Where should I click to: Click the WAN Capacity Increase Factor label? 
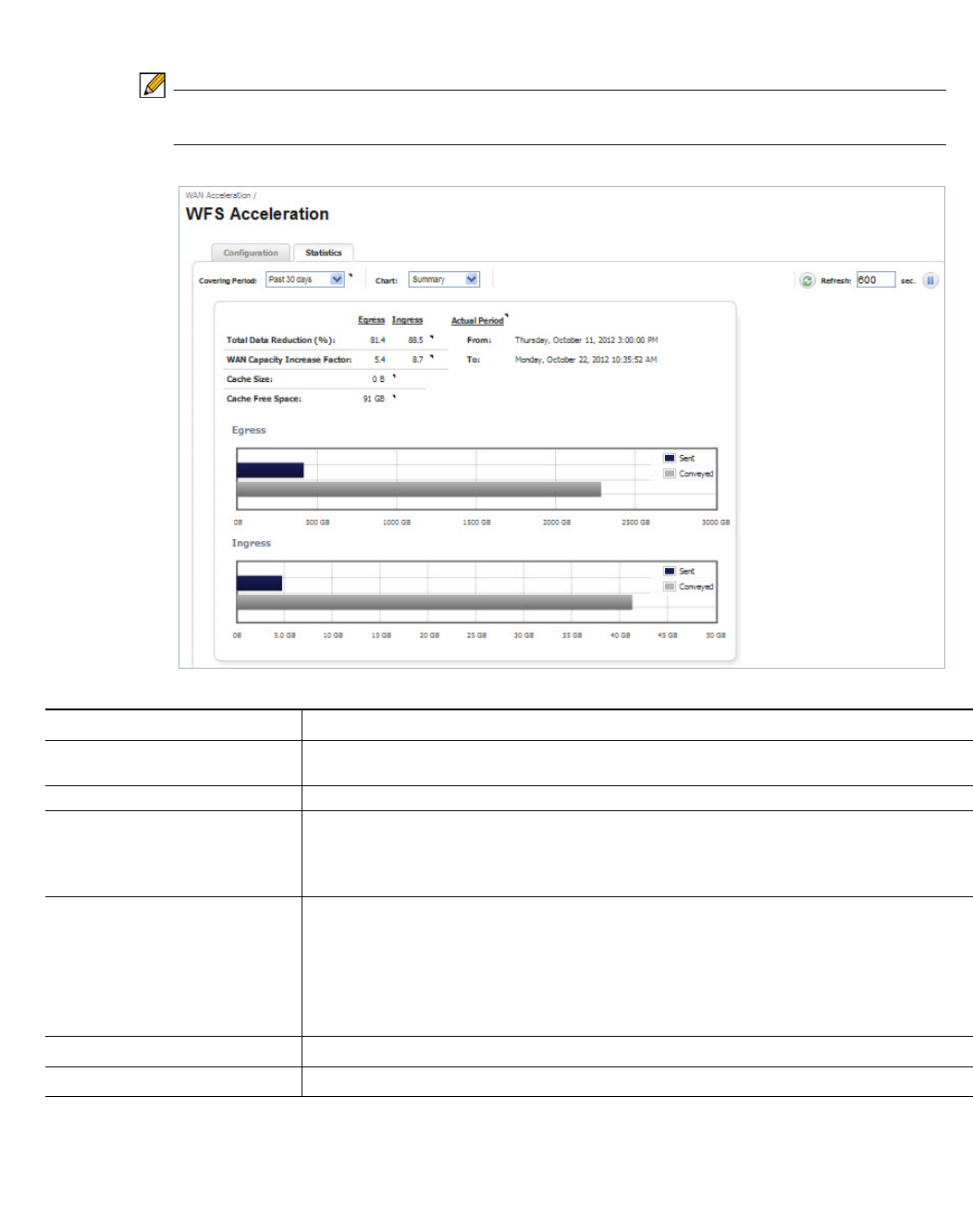(x=289, y=360)
